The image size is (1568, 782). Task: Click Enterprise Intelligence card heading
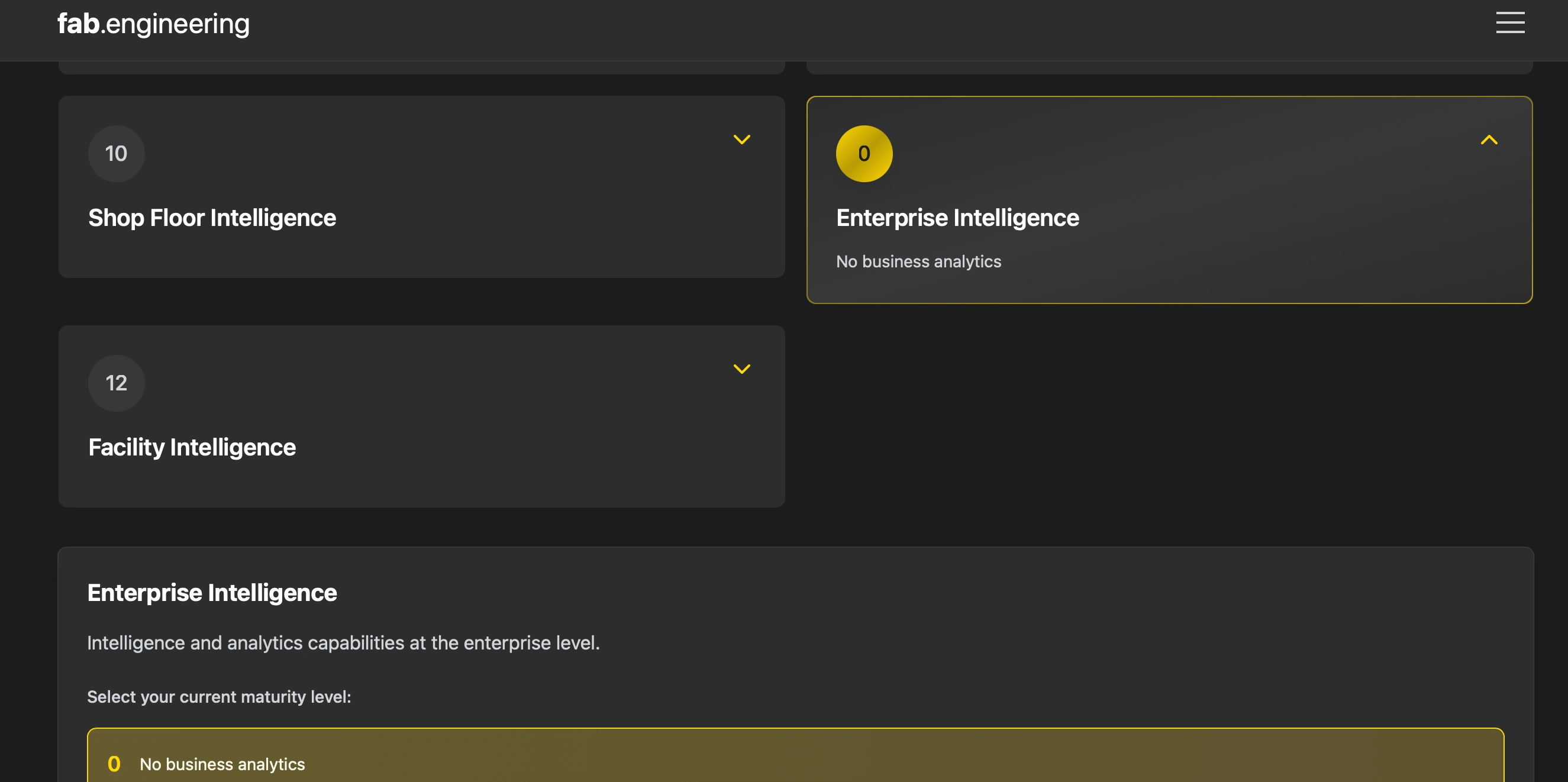(x=957, y=218)
